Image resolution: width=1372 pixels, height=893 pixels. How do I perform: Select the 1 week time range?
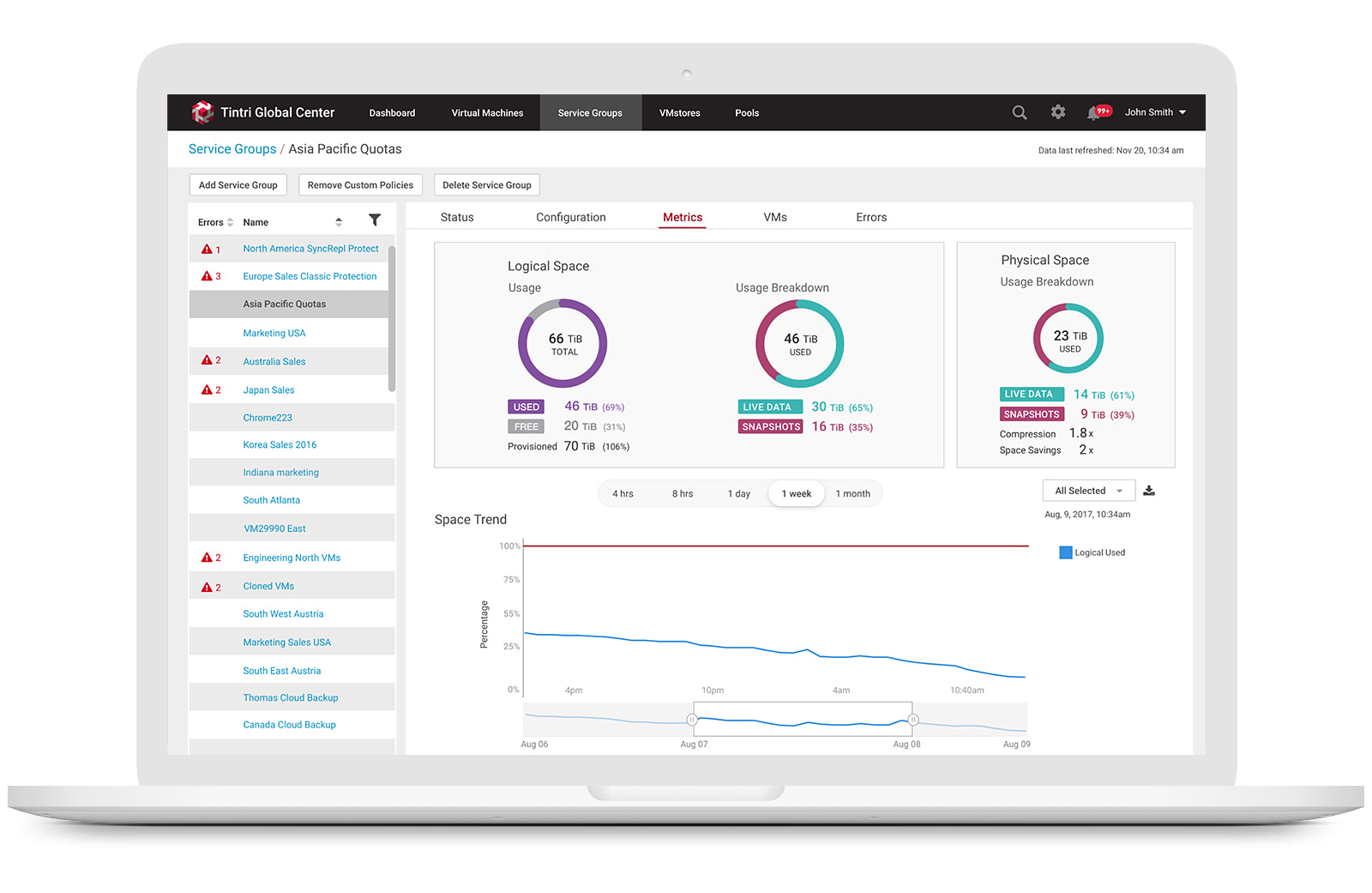pyautogui.click(x=797, y=494)
